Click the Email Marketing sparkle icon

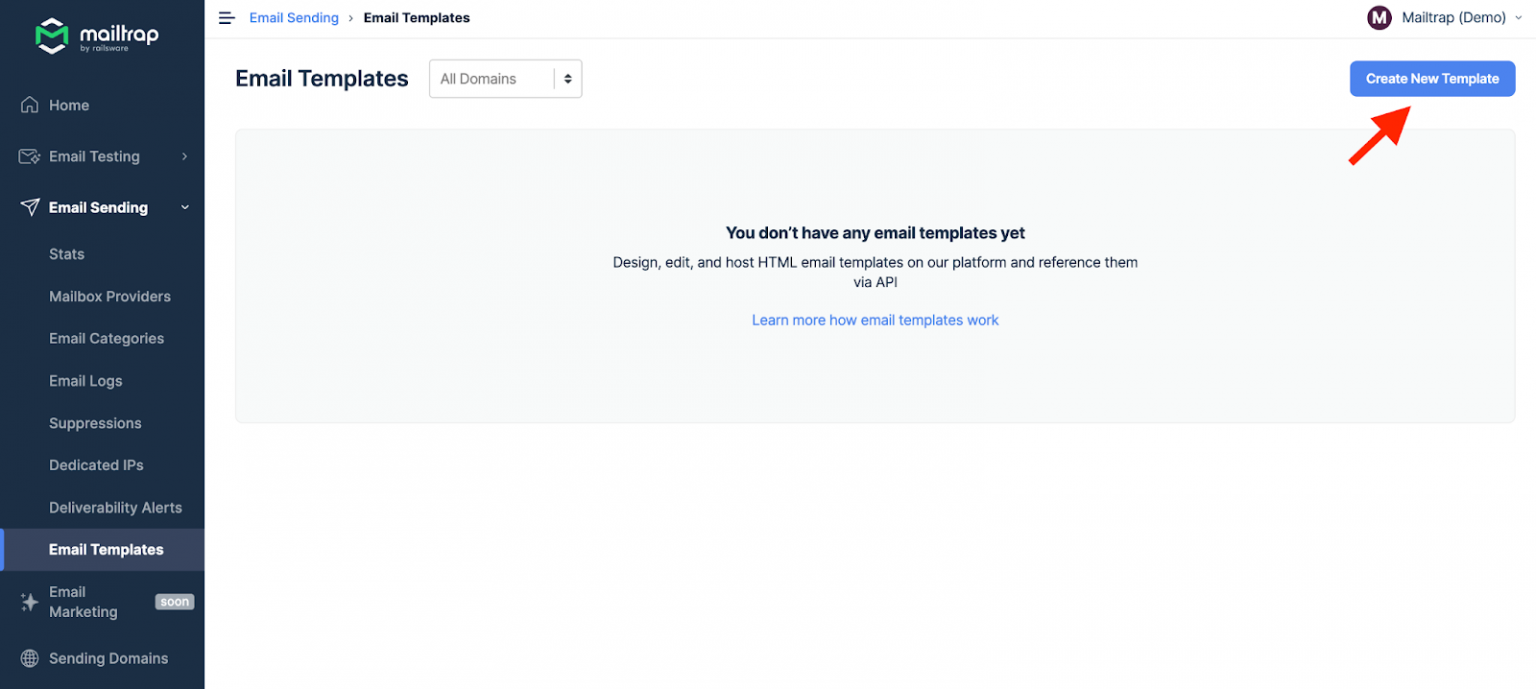30,602
